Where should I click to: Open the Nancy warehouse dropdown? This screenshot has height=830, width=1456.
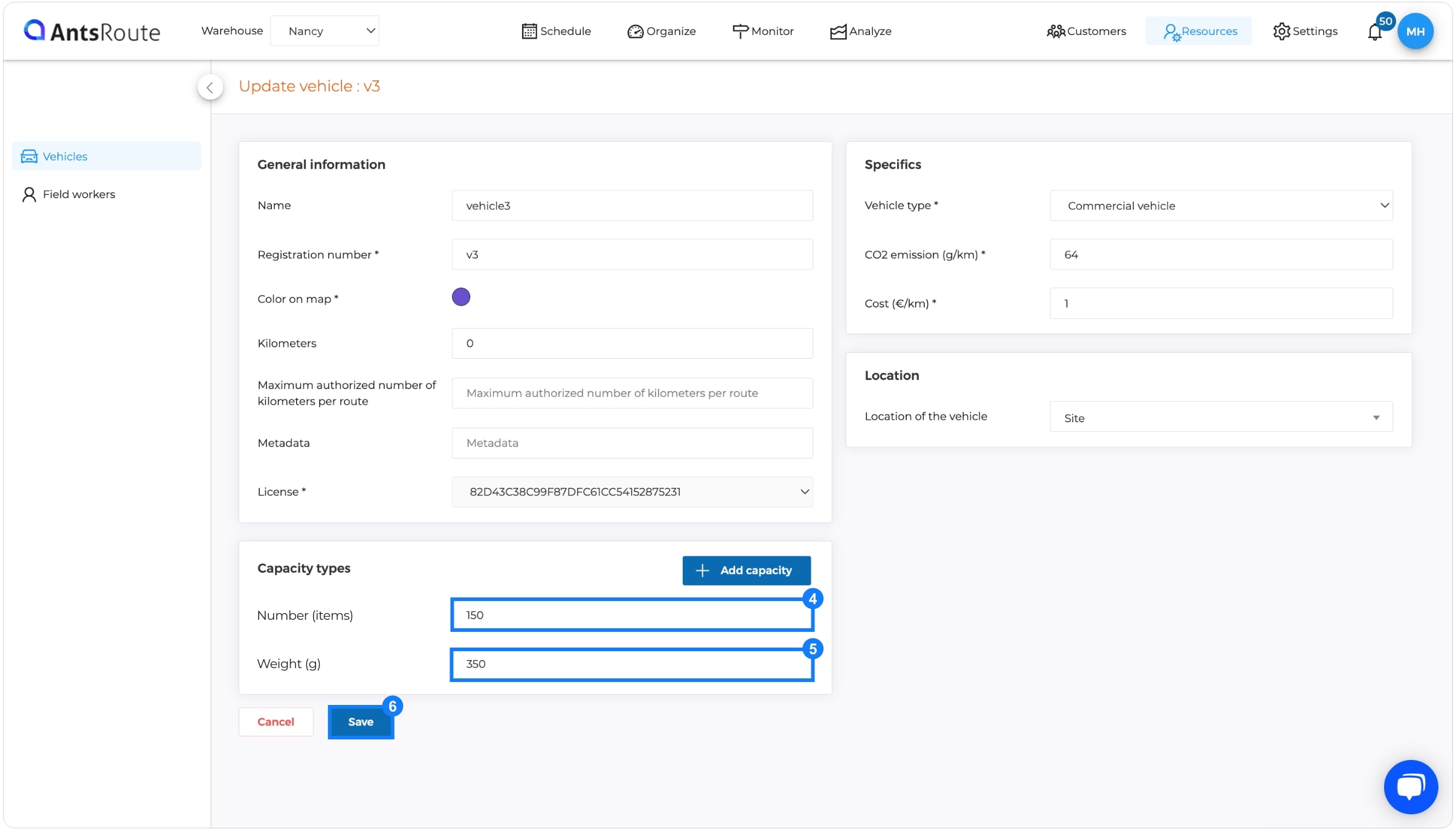coord(324,31)
